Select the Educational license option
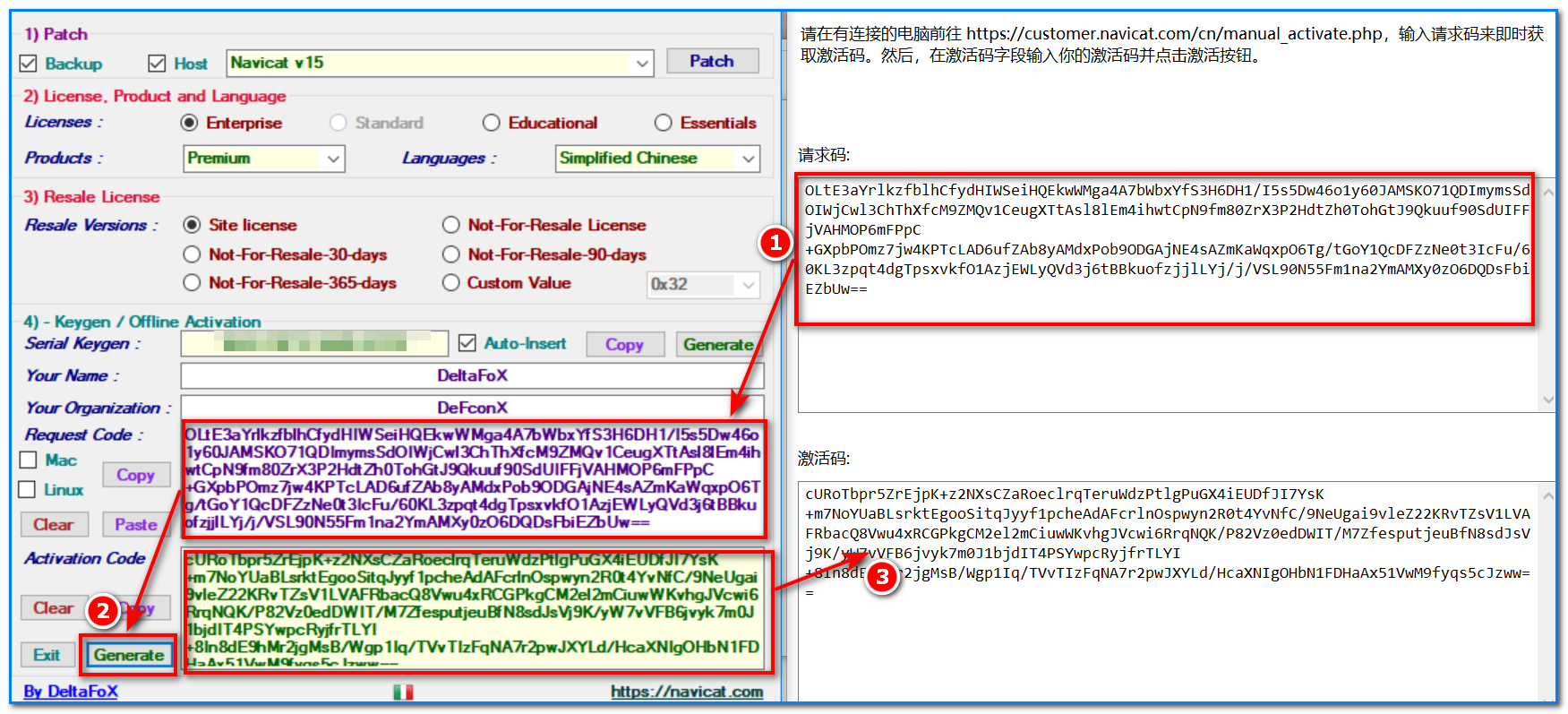 coord(491,123)
